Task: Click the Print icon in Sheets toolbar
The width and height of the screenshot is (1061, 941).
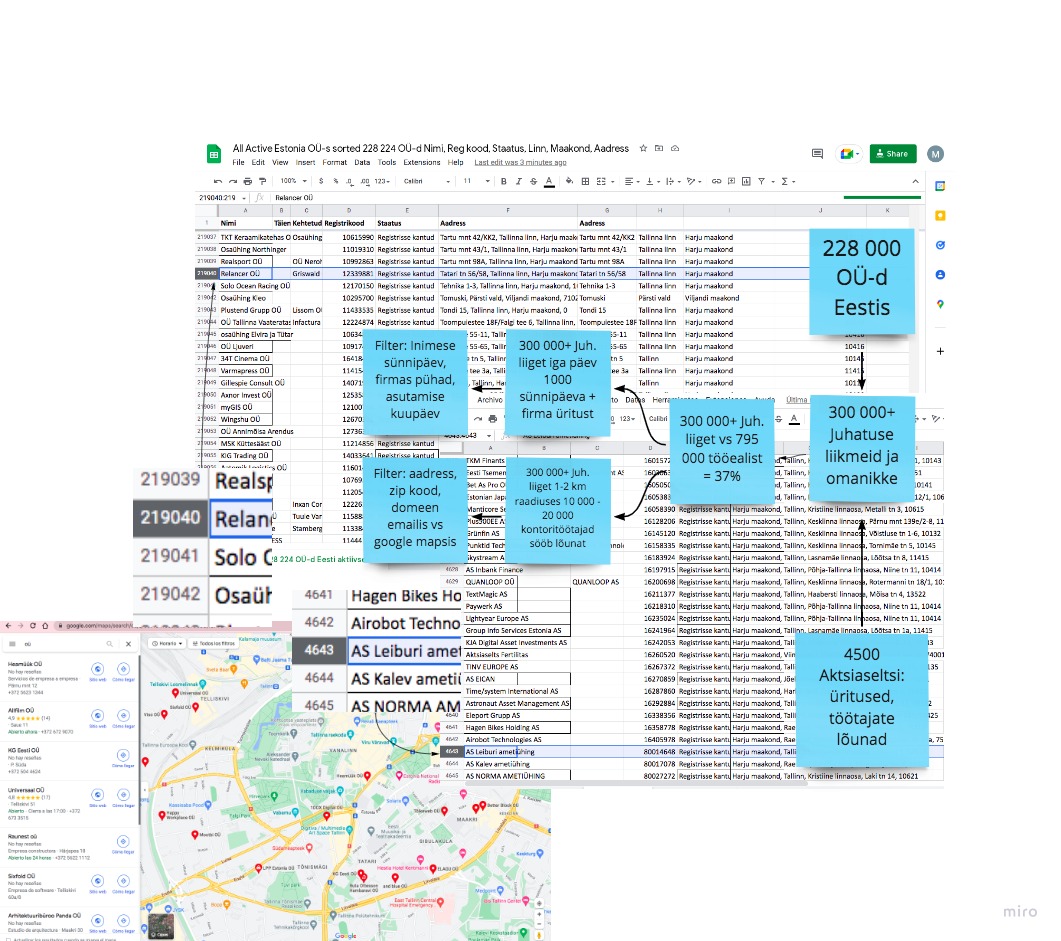Action: pyautogui.click(x=248, y=181)
